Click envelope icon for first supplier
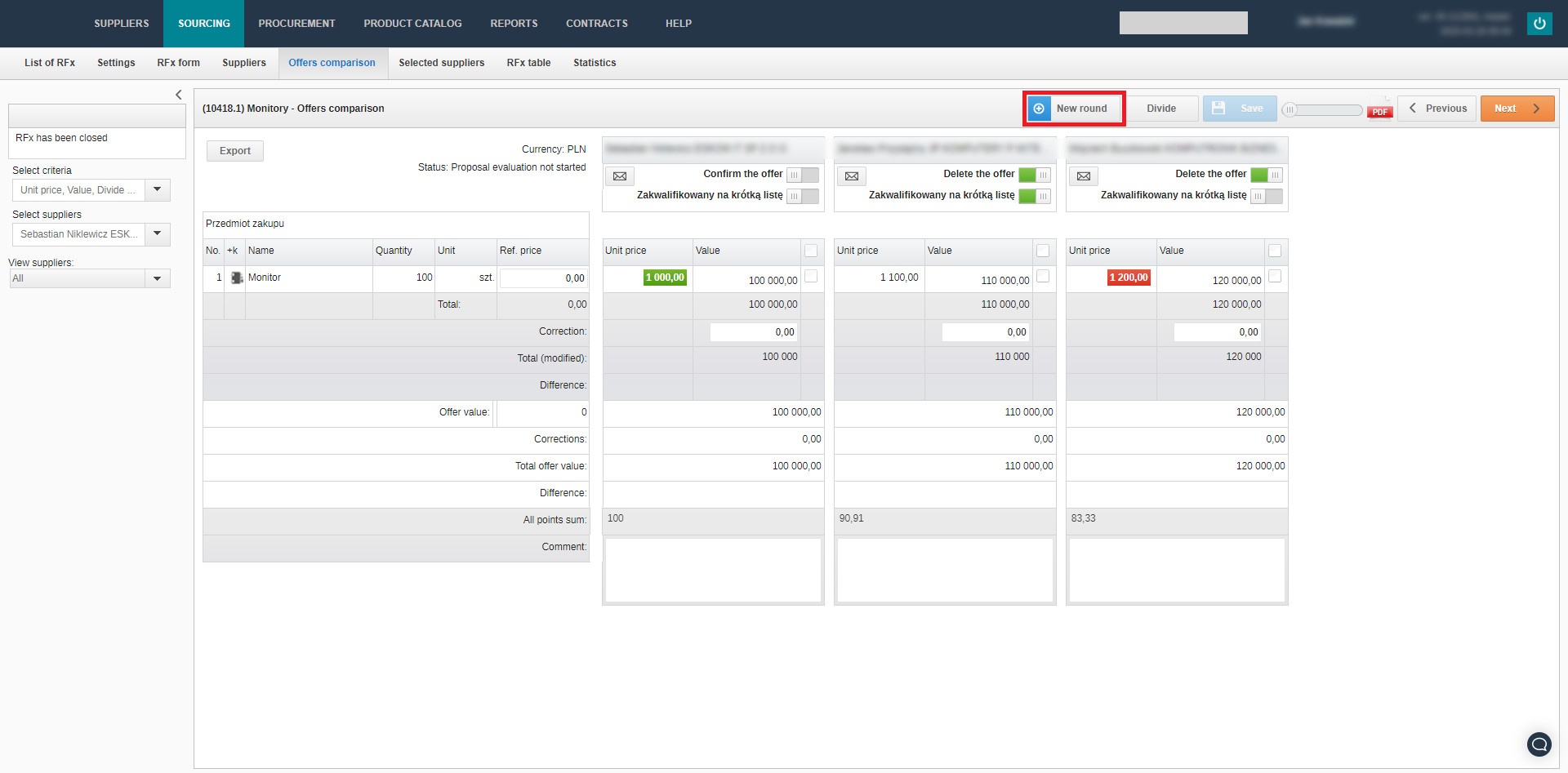Image resolution: width=1568 pixels, height=773 pixels. (620, 176)
